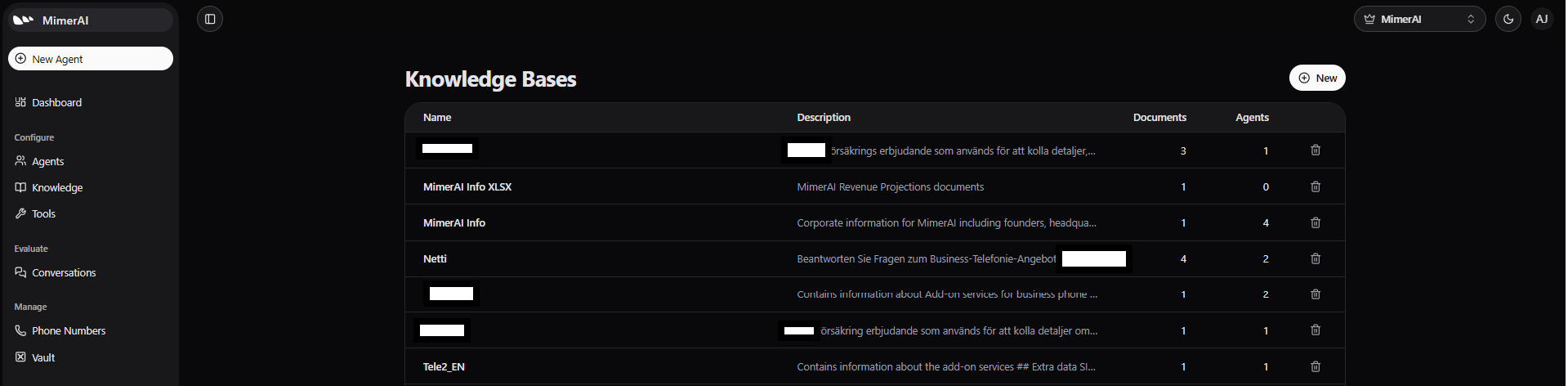The height and width of the screenshot is (386, 1568).
Task: Toggle the sidebar collapse button
Action: point(210,19)
